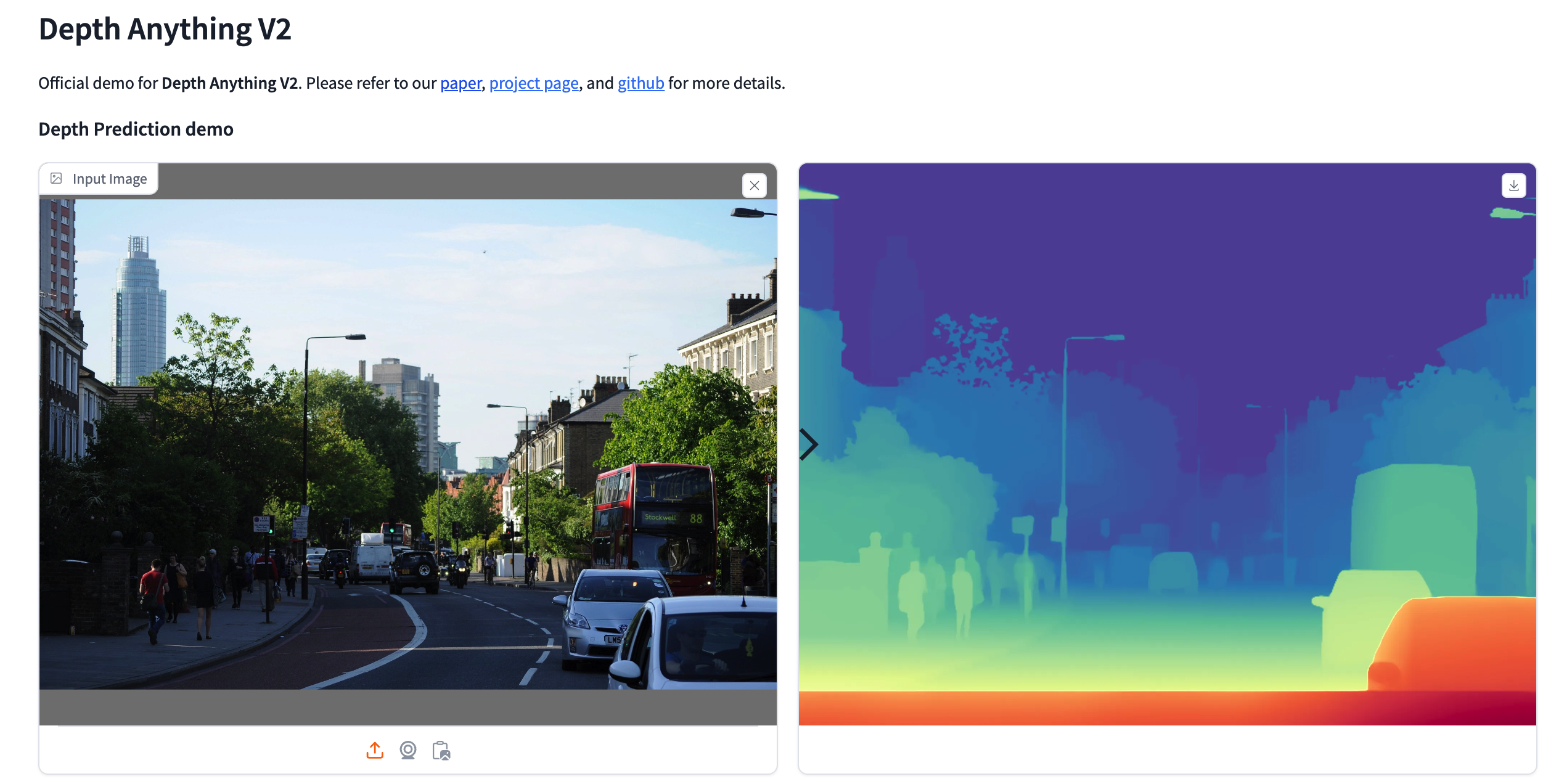Click the Depth Prediction demo heading
The height and width of the screenshot is (784, 1551).
click(136, 129)
